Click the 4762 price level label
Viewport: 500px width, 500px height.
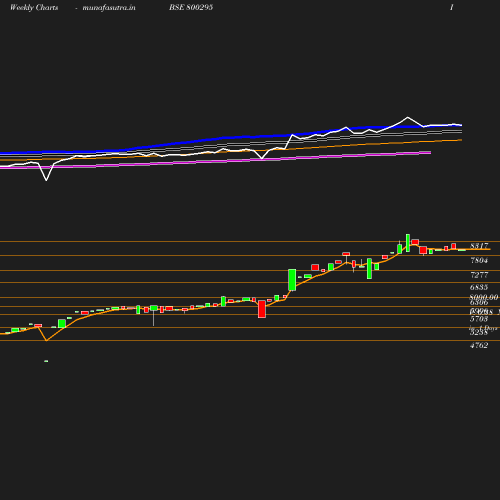[479, 346]
